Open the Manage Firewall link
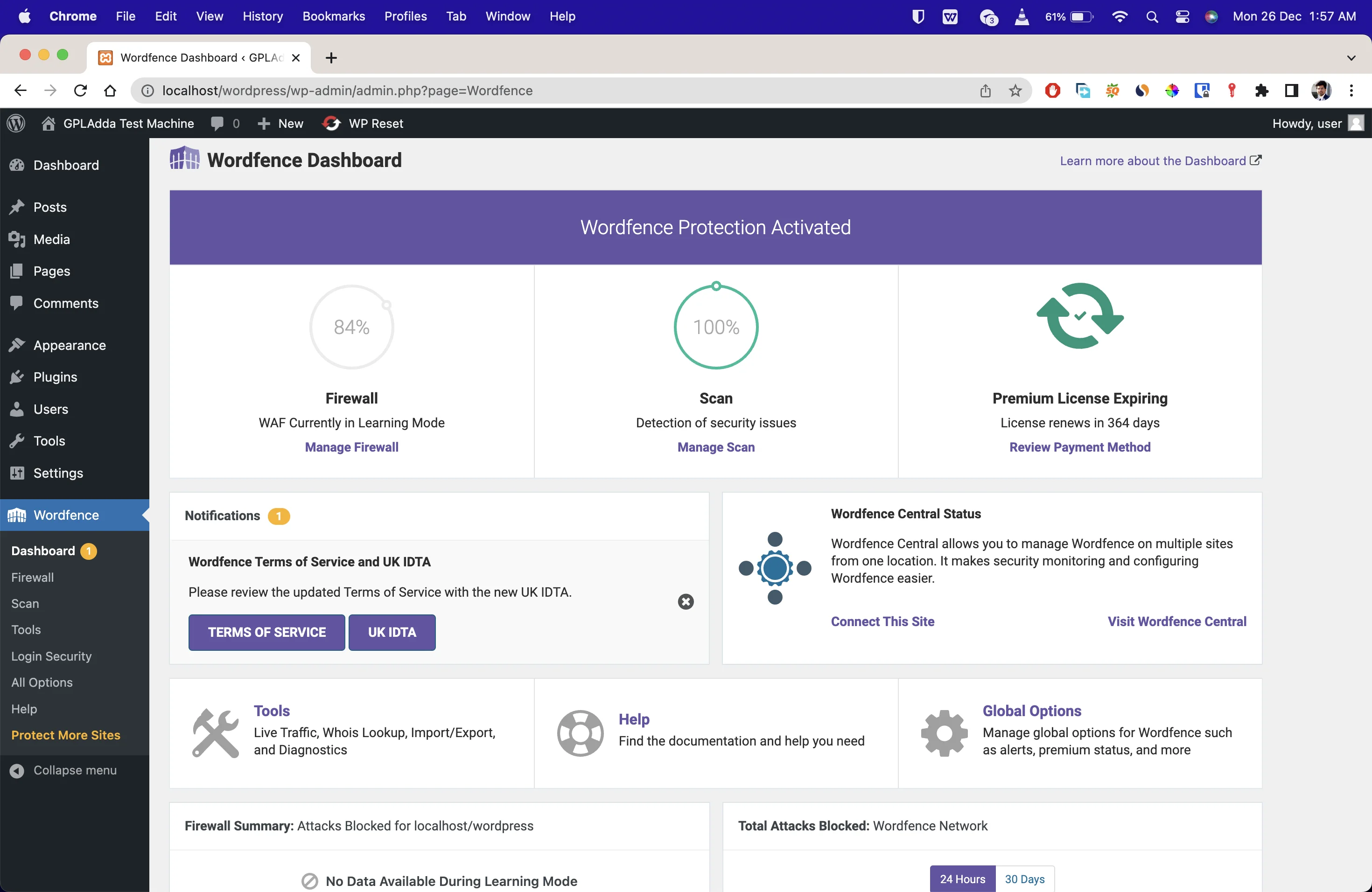 (352, 447)
